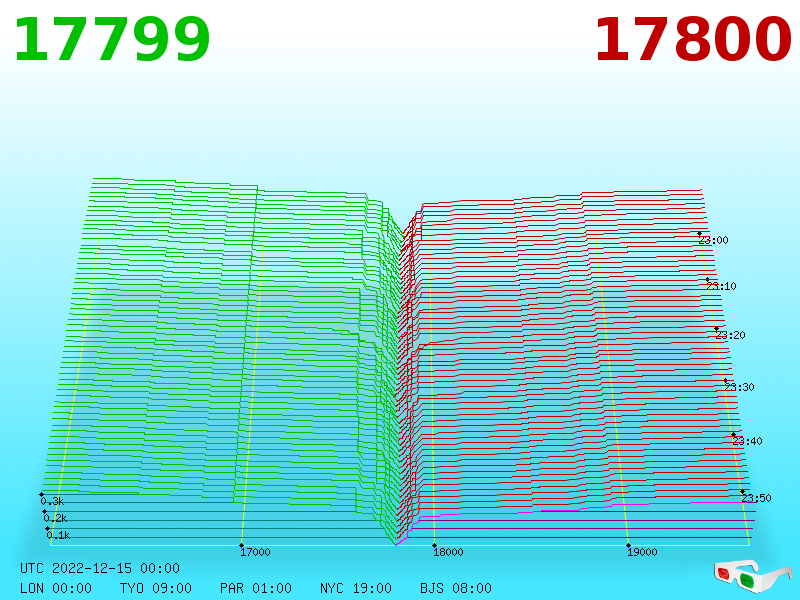Click the 23:10 time axis label
This screenshot has height=600, width=800.
coord(721,286)
